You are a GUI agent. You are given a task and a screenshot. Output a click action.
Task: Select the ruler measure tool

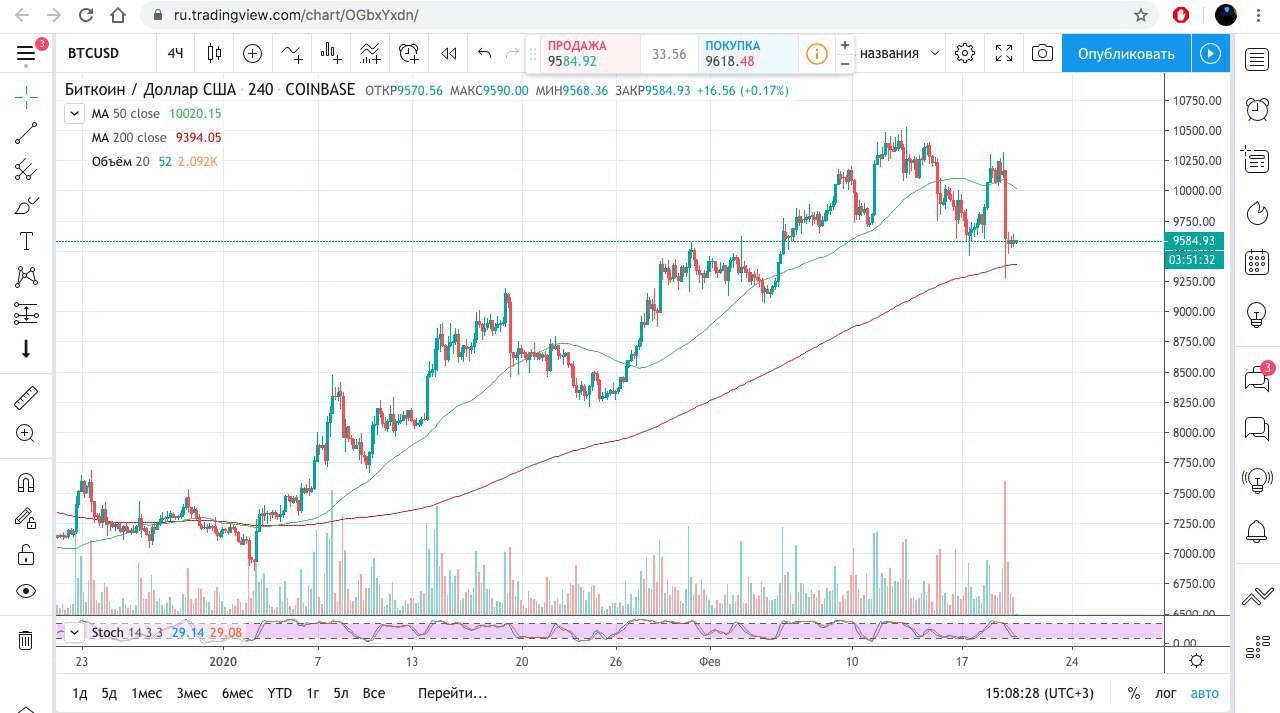click(x=26, y=398)
